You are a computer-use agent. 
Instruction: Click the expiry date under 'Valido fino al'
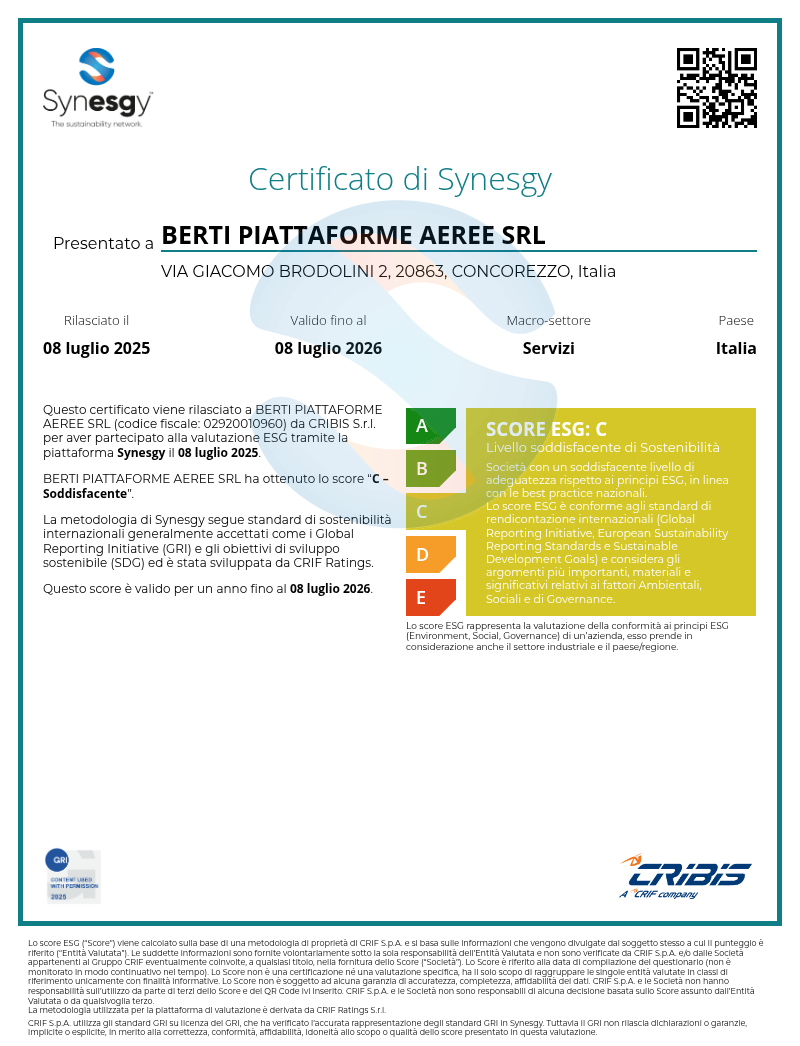328,349
